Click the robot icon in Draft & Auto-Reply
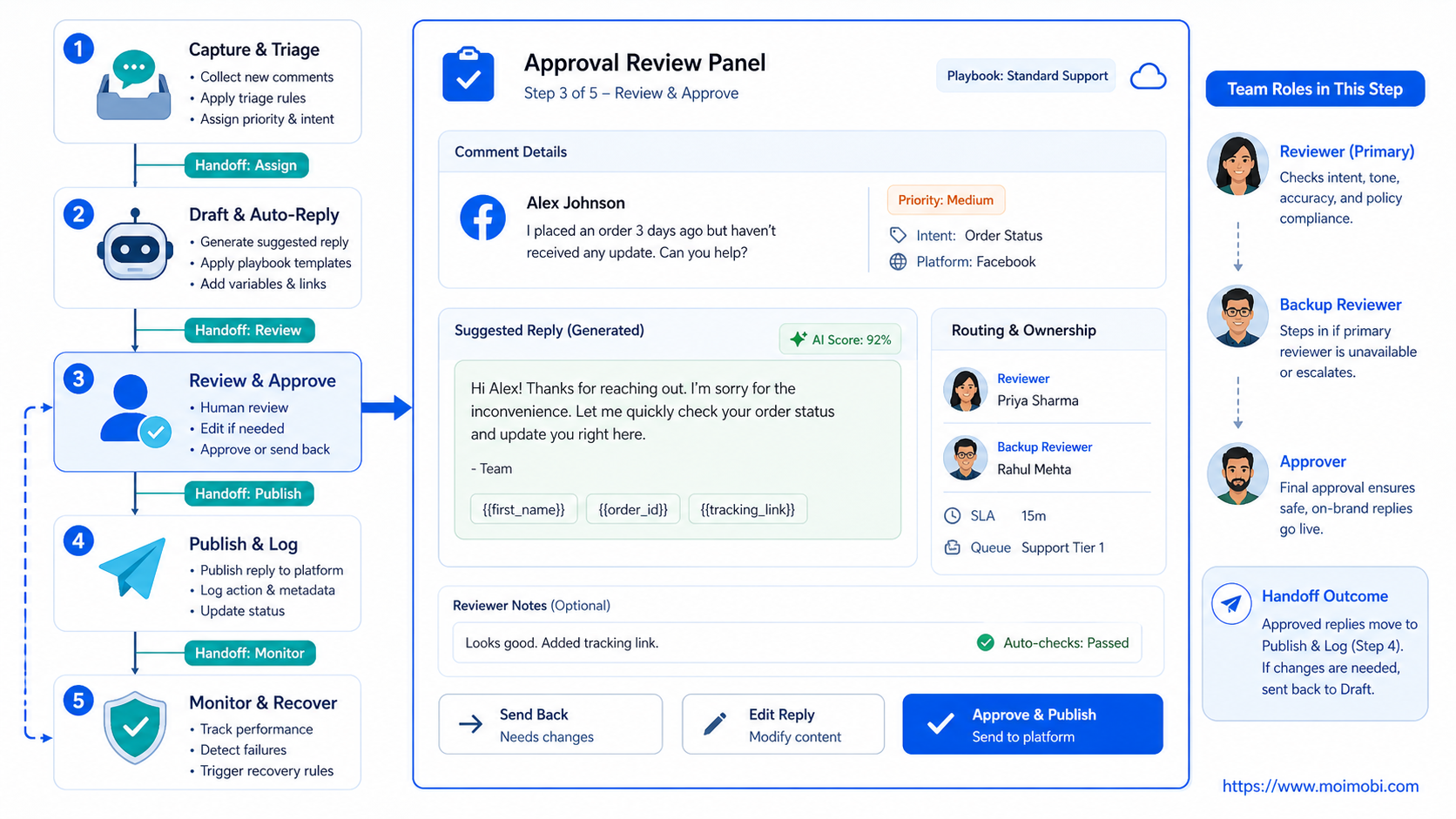This screenshot has width=1456, height=819. (134, 245)
